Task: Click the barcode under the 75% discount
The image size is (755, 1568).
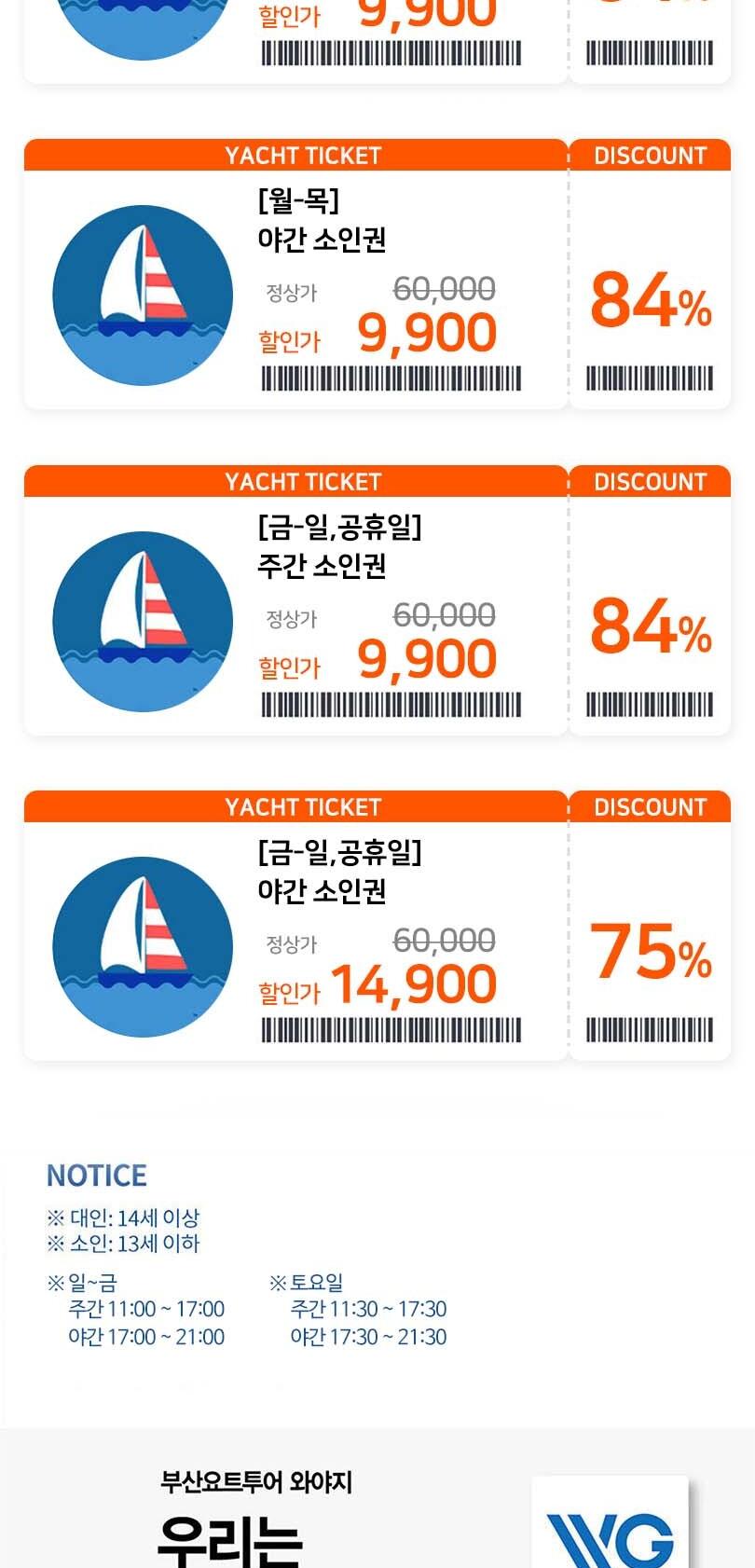Action: [x=650, y=1030]
